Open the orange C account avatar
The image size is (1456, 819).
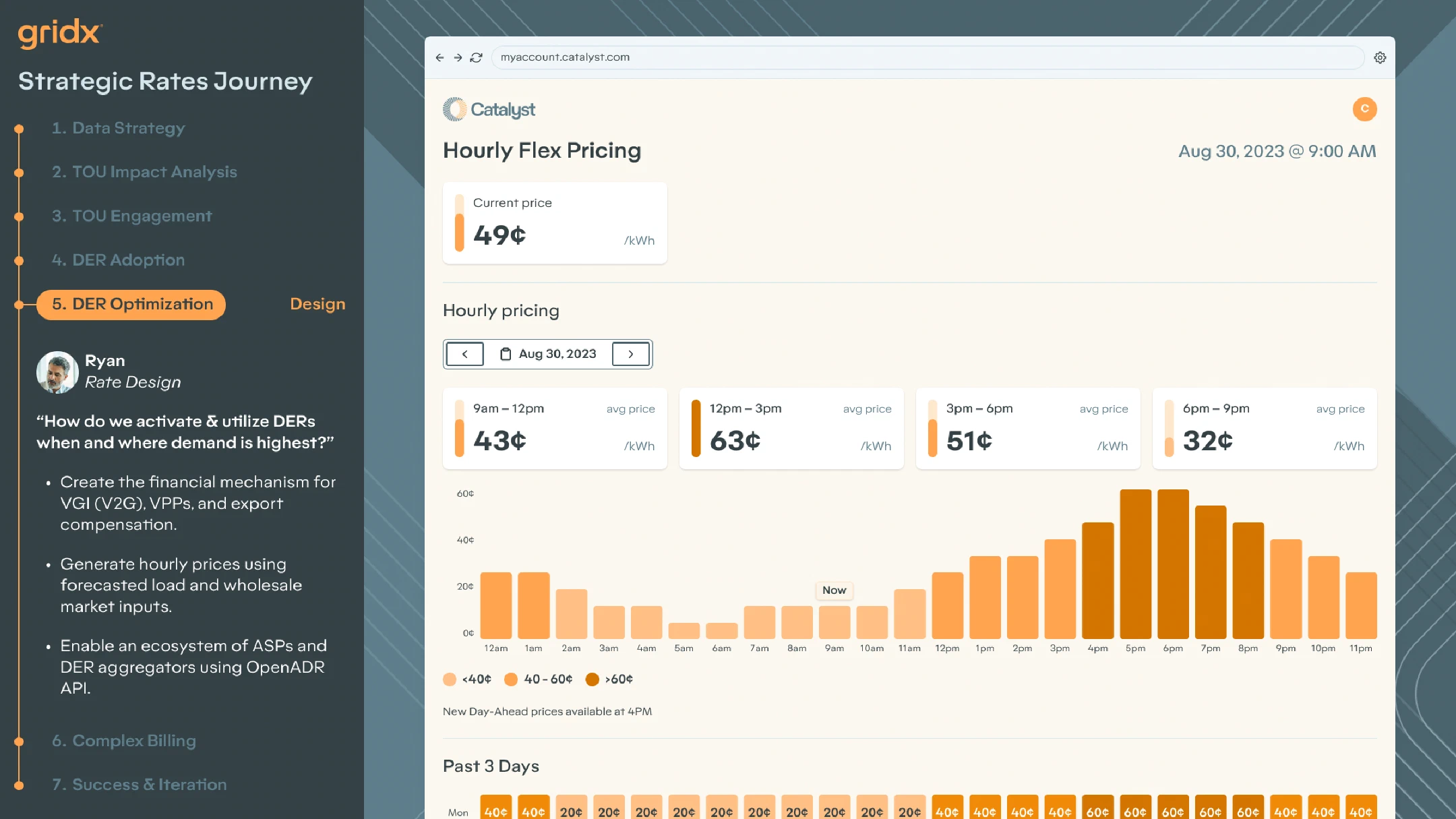tap(1364, 109)
